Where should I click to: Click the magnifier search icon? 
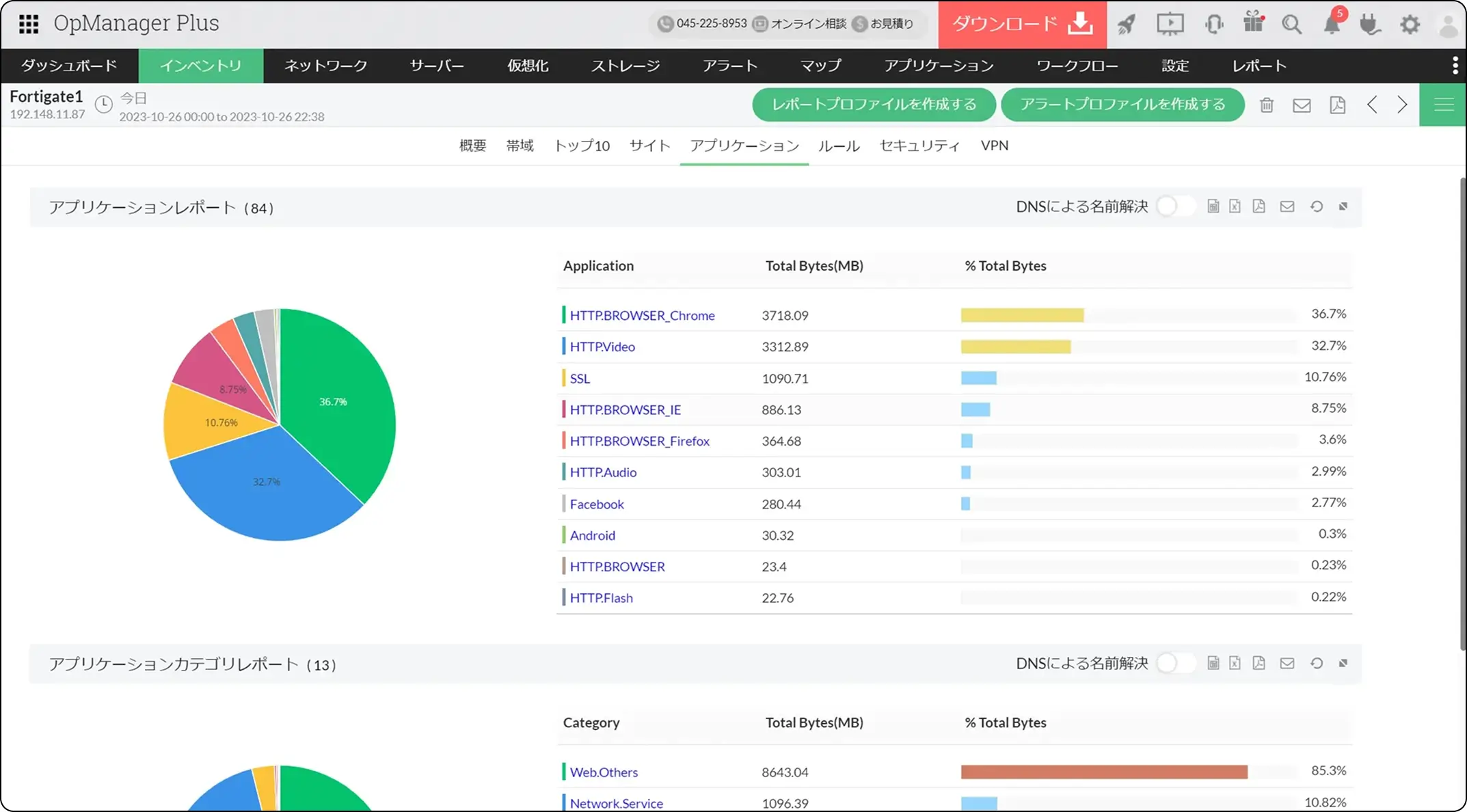point(1291,24)
